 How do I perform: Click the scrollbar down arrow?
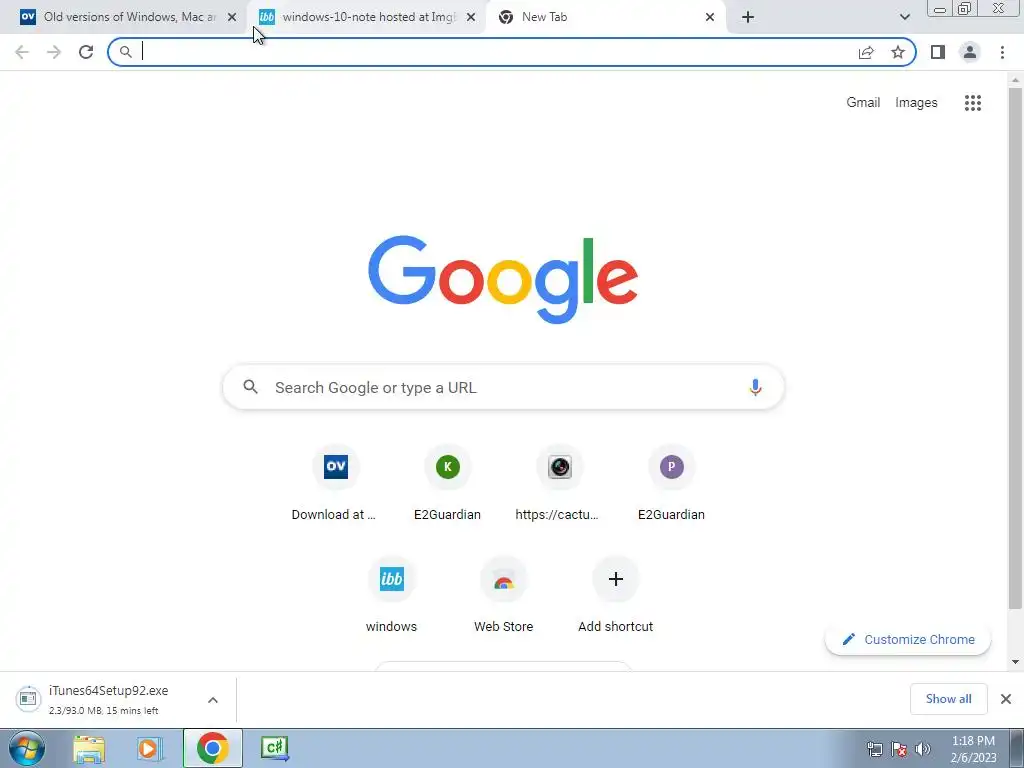point(1015,662)
